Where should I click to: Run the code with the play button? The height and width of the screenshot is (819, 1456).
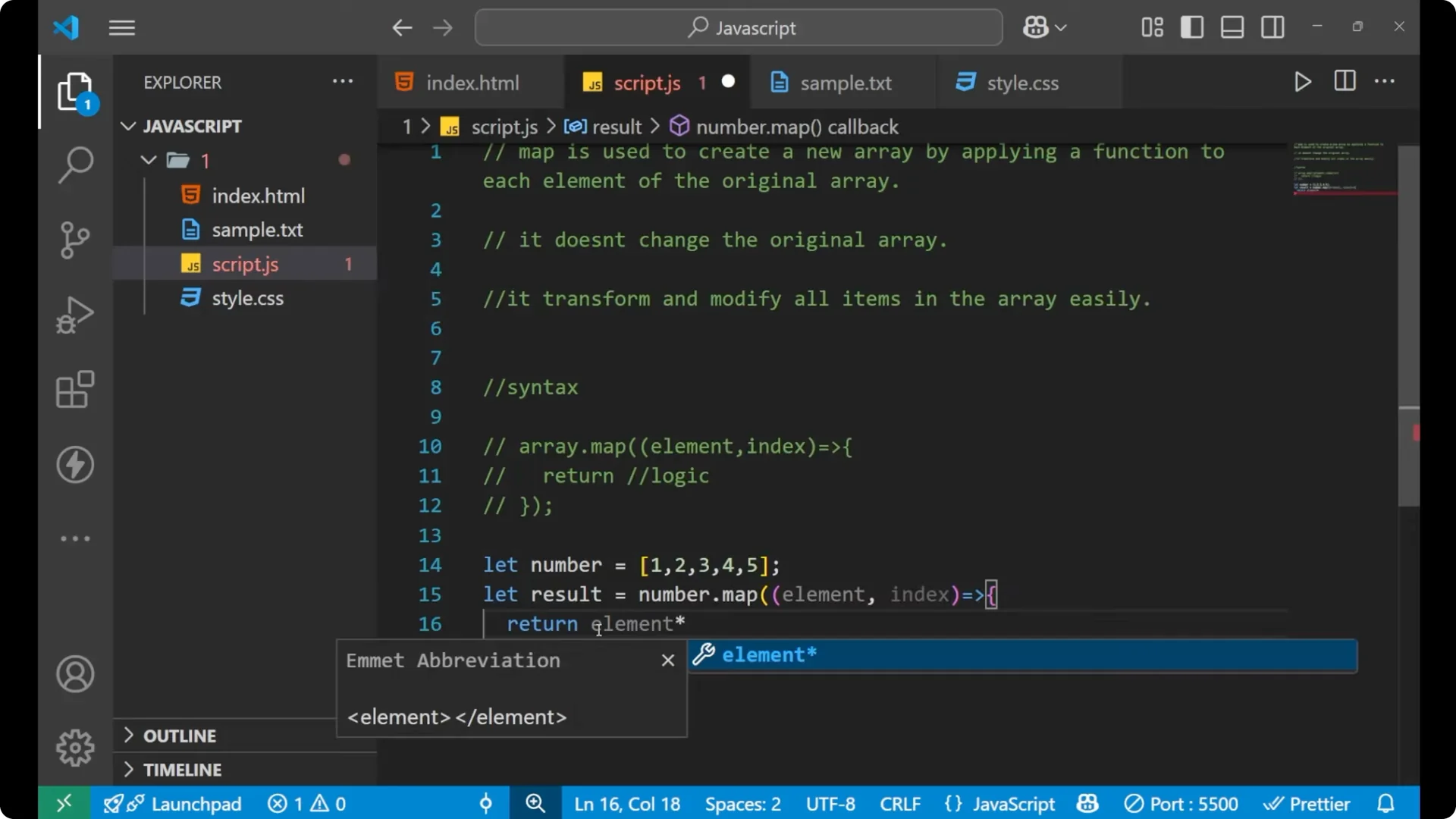(x=1303, y=81)
